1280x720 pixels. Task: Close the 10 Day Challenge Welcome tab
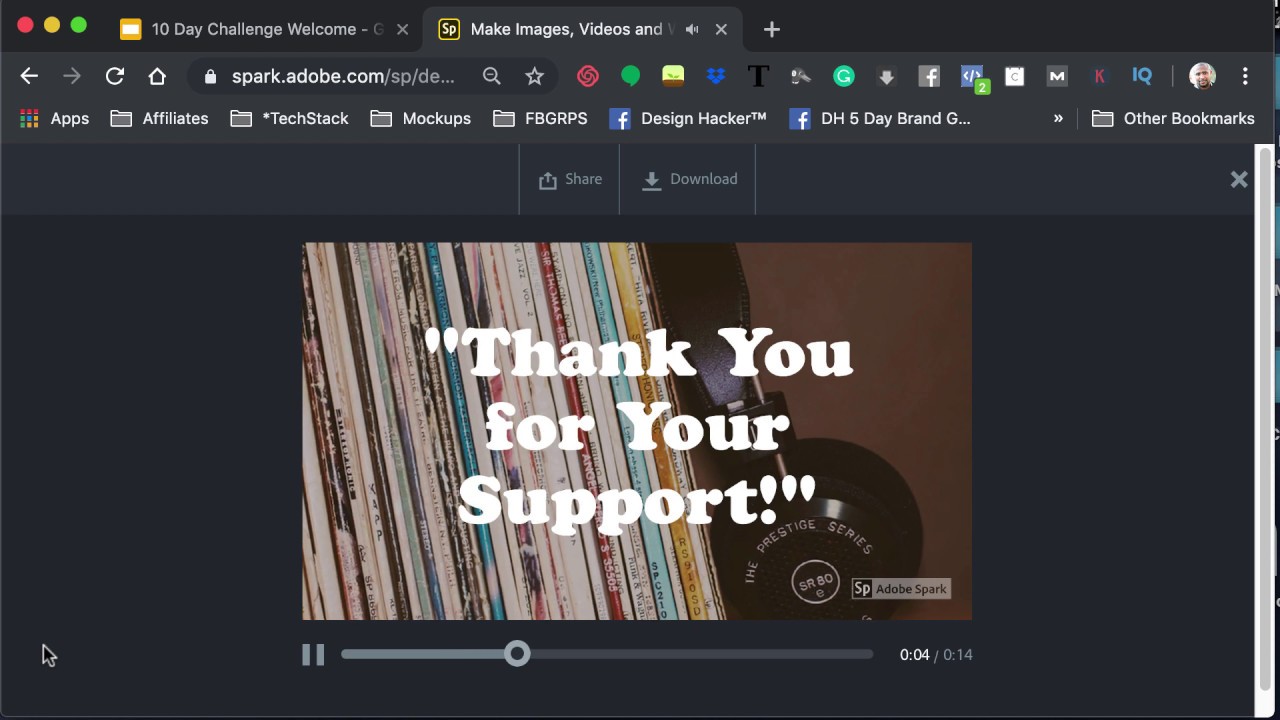click(402, 29)
